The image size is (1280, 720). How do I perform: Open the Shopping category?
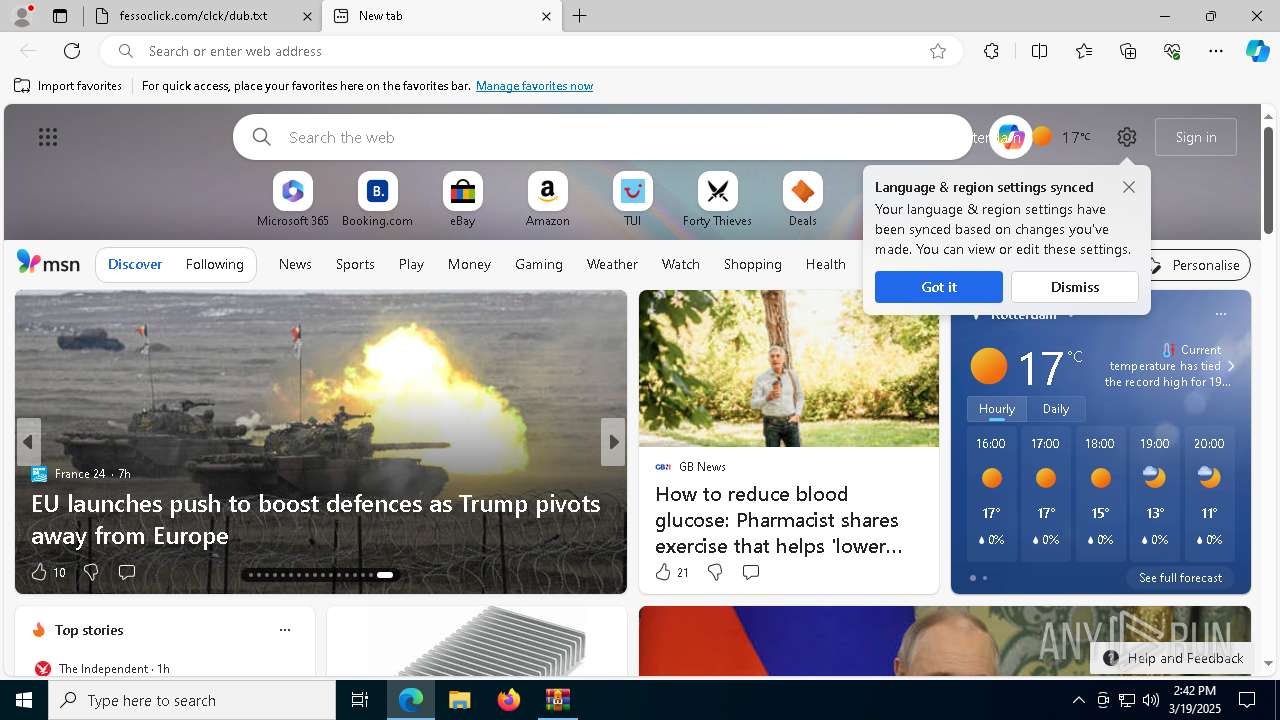pos(752,264)
